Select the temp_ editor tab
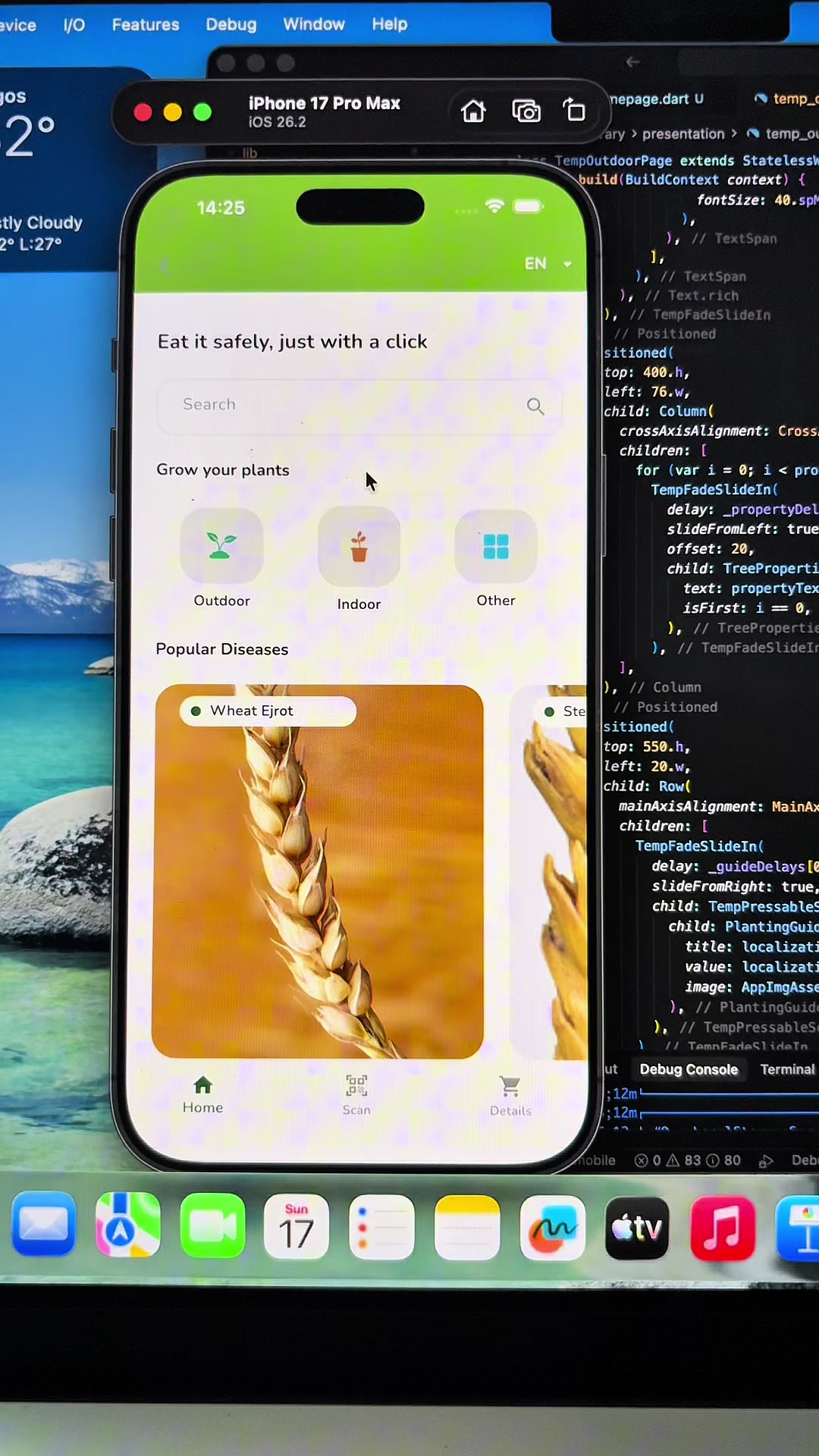819x1456 pixels. tap(786, 99)
